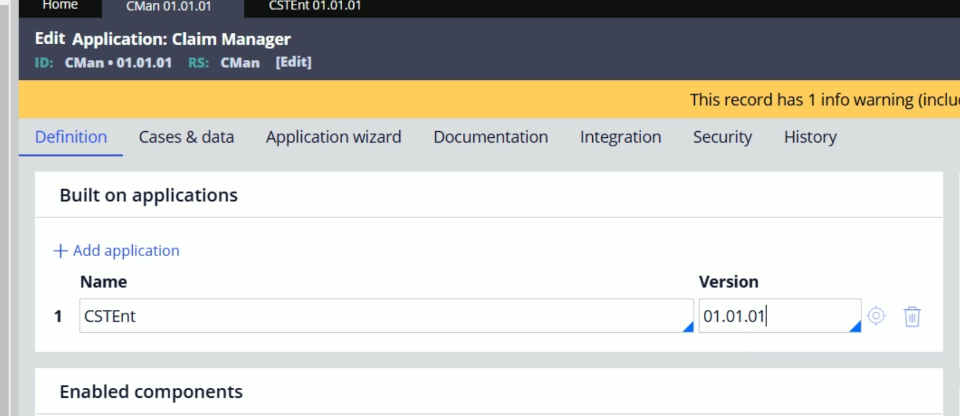Show the History tab
The image size is (960, 416).
coord(810,137)
